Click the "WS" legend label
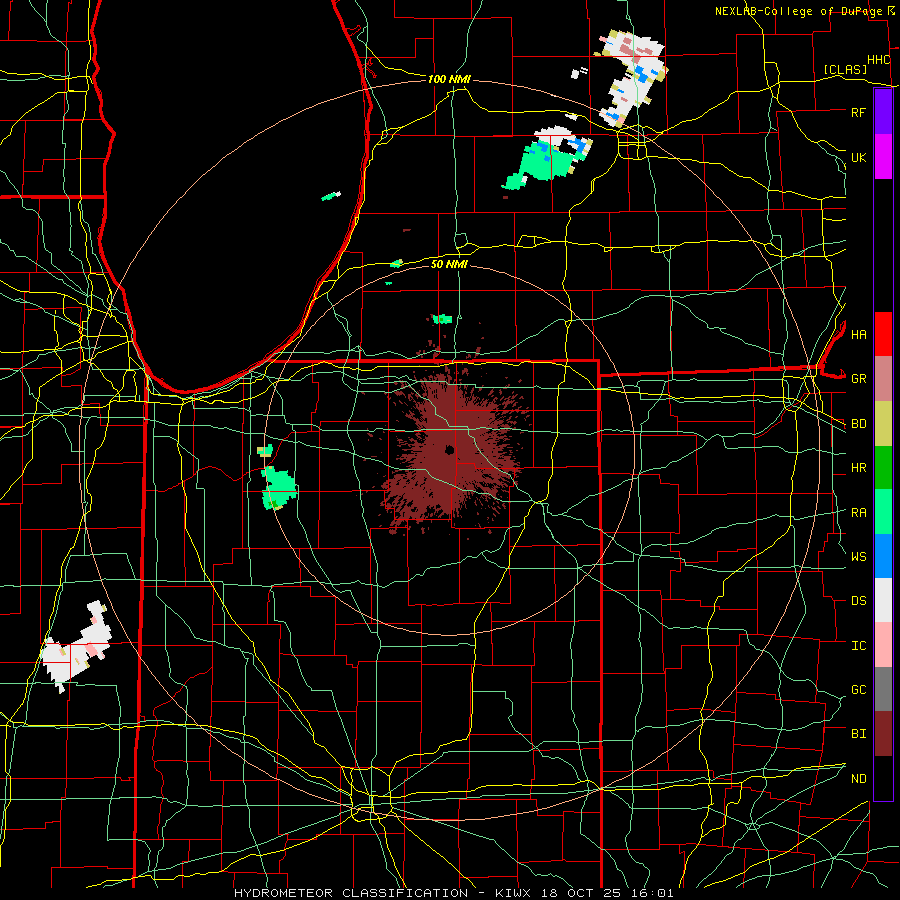Image resolution: width=900 pixels, height=900 pixels. (x=858, y=557)
